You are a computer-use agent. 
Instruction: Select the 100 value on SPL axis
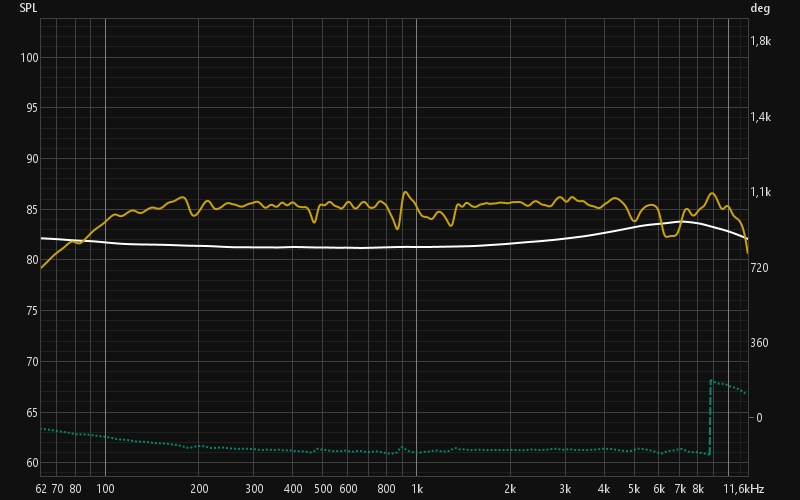tap(29, 58)
